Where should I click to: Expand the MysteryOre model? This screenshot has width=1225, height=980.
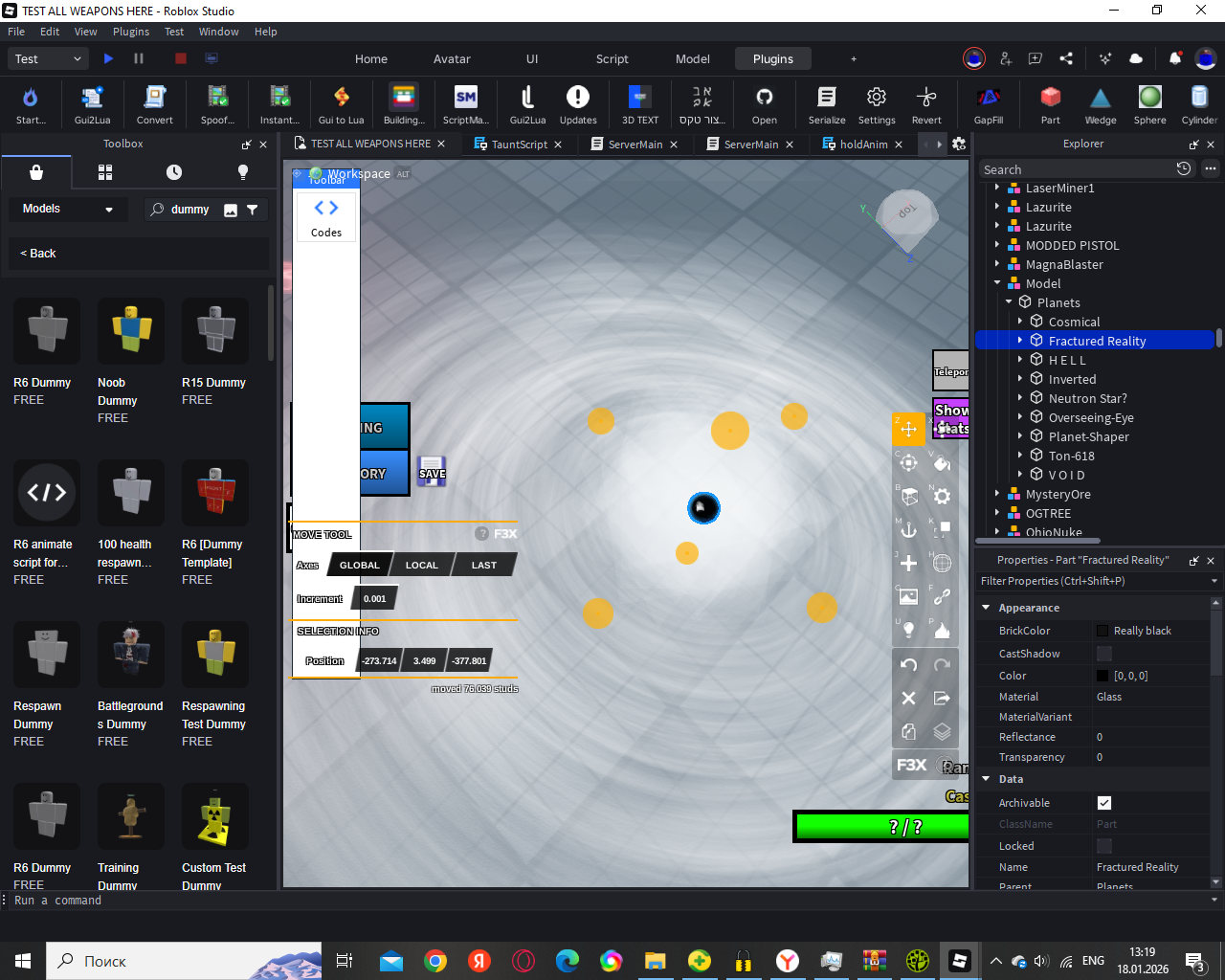point(997,494)
